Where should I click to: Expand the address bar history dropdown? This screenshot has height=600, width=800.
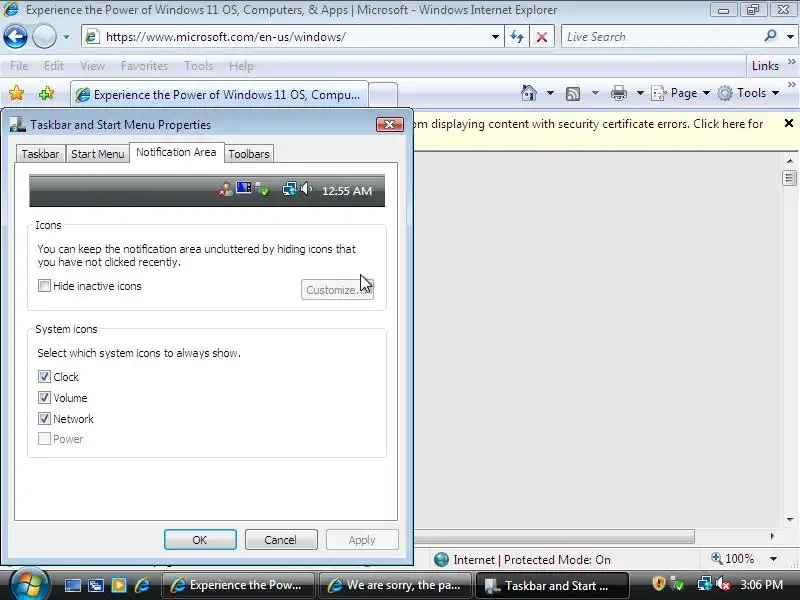tap(495, 37)
